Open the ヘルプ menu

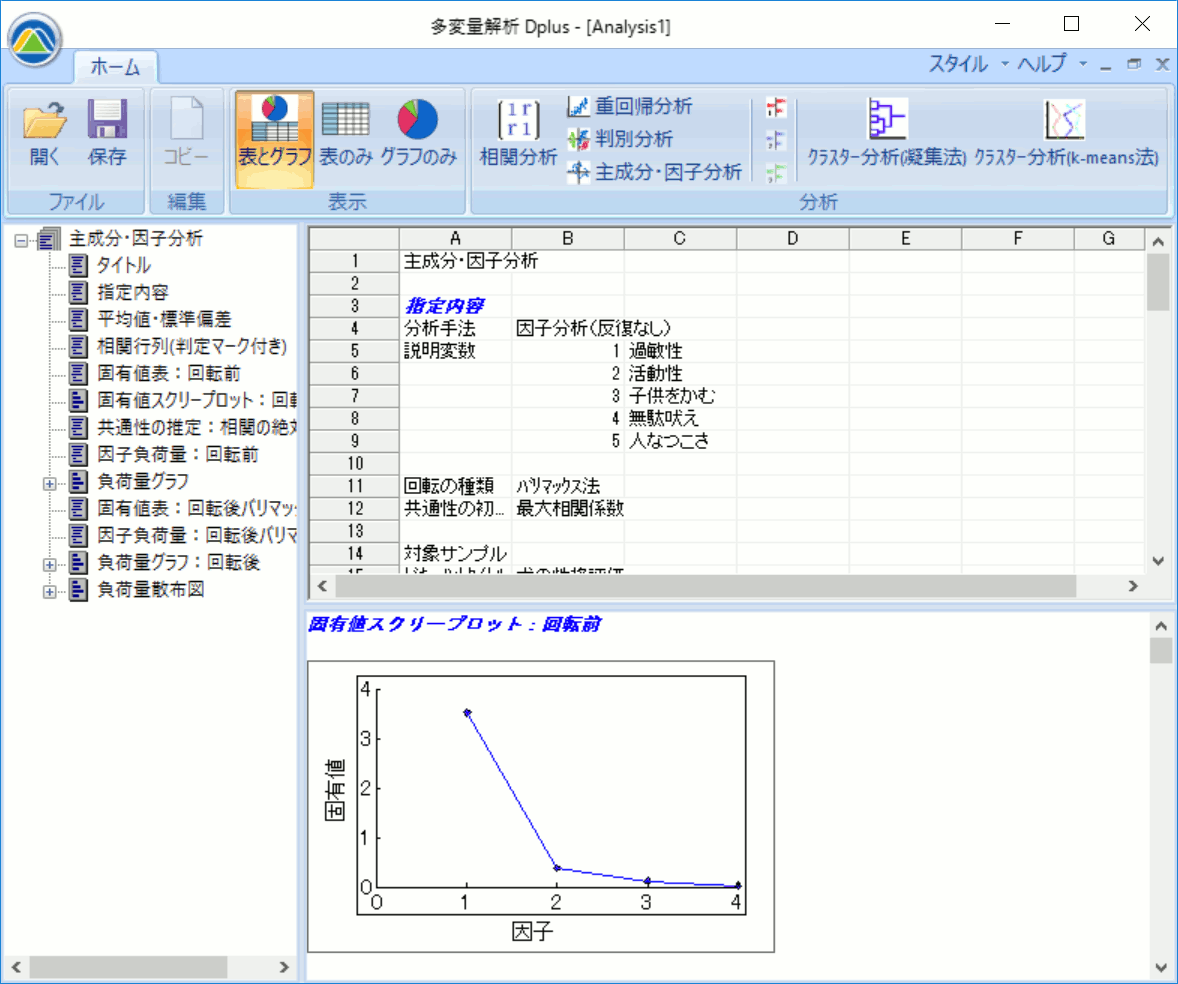click(x=1041, y=64)
